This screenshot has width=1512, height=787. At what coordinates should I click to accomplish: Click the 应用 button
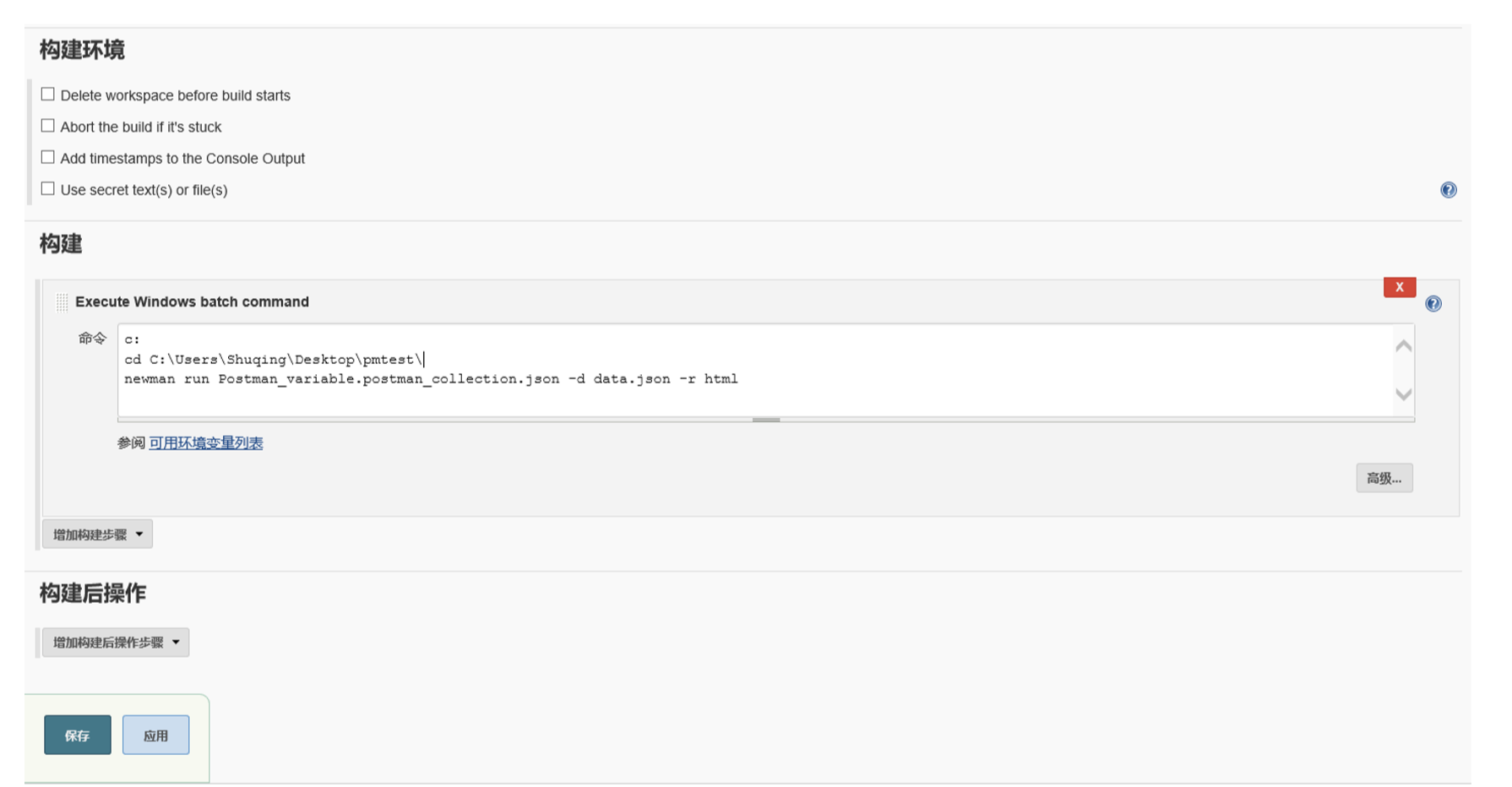click(x=155, y=735)
